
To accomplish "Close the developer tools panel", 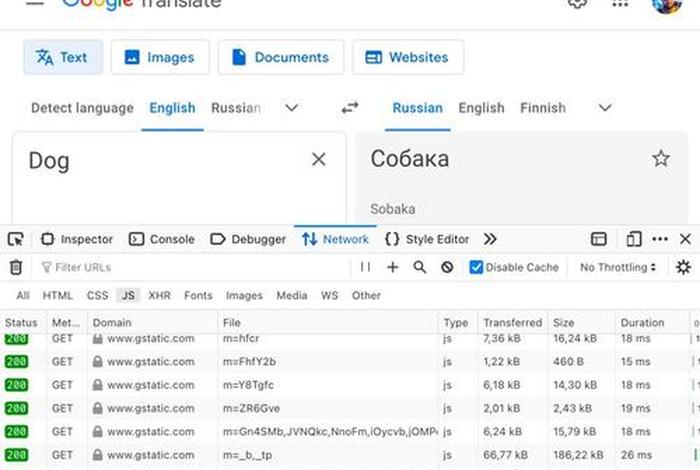I will (x=685, y=239).
